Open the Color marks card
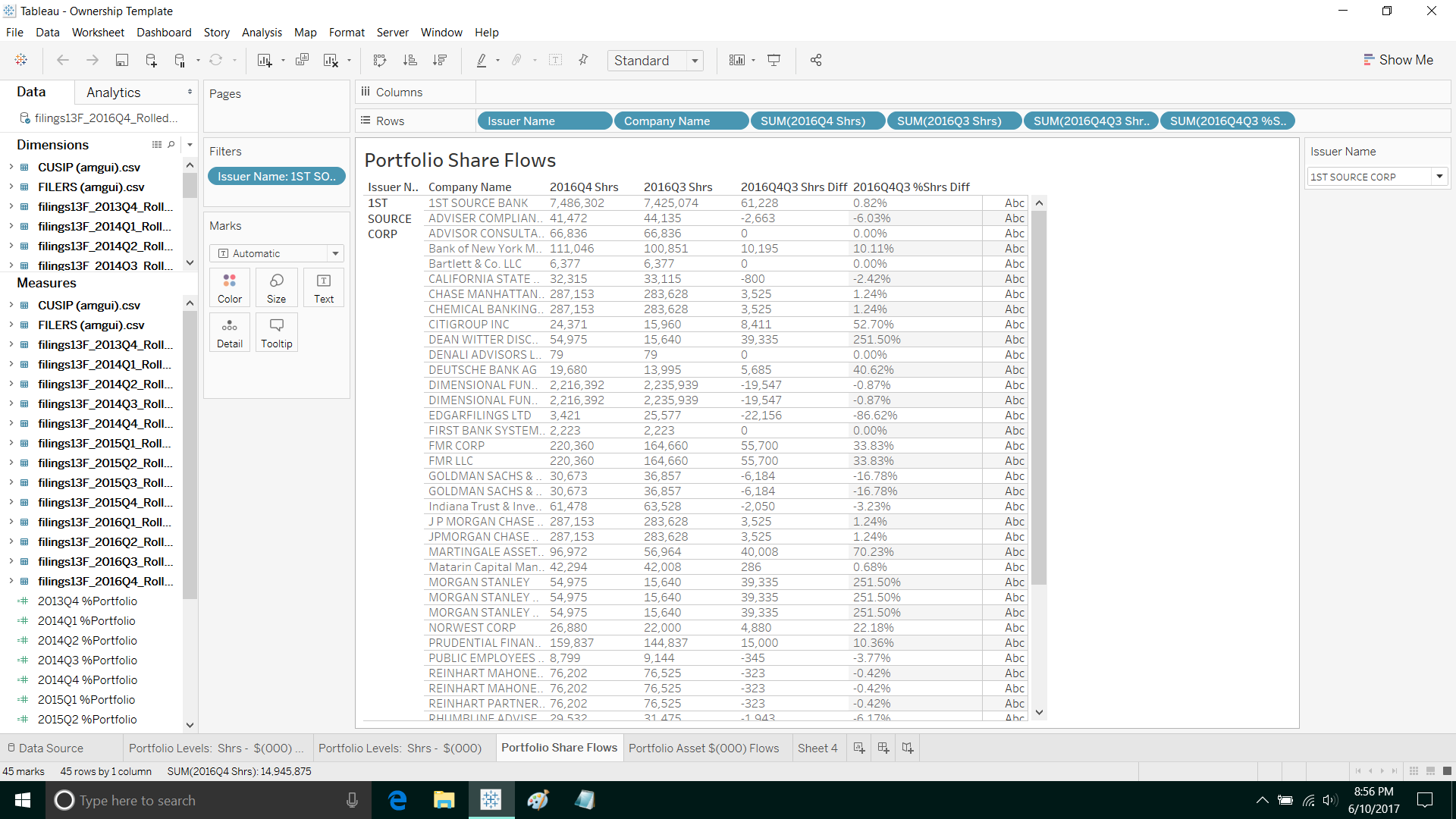This screenshot has width=1456, height=819. coord(230,288)
